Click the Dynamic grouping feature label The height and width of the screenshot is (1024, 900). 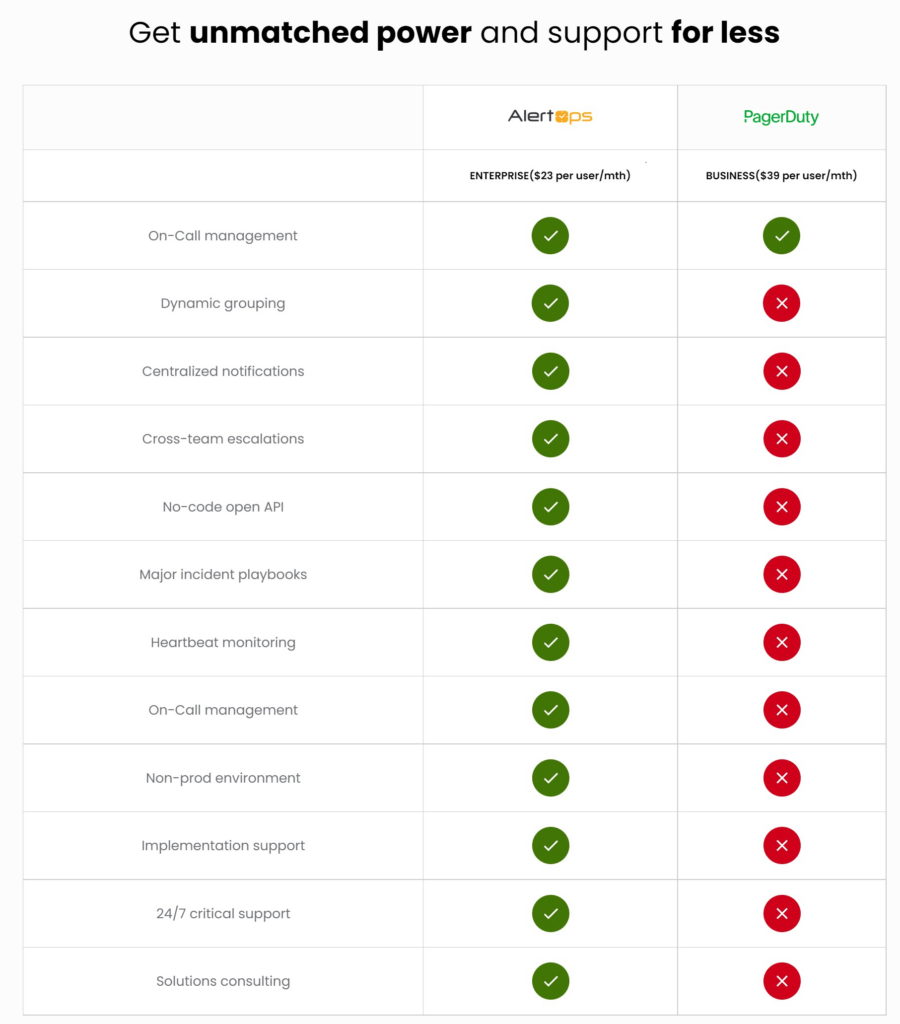point(222,303)
